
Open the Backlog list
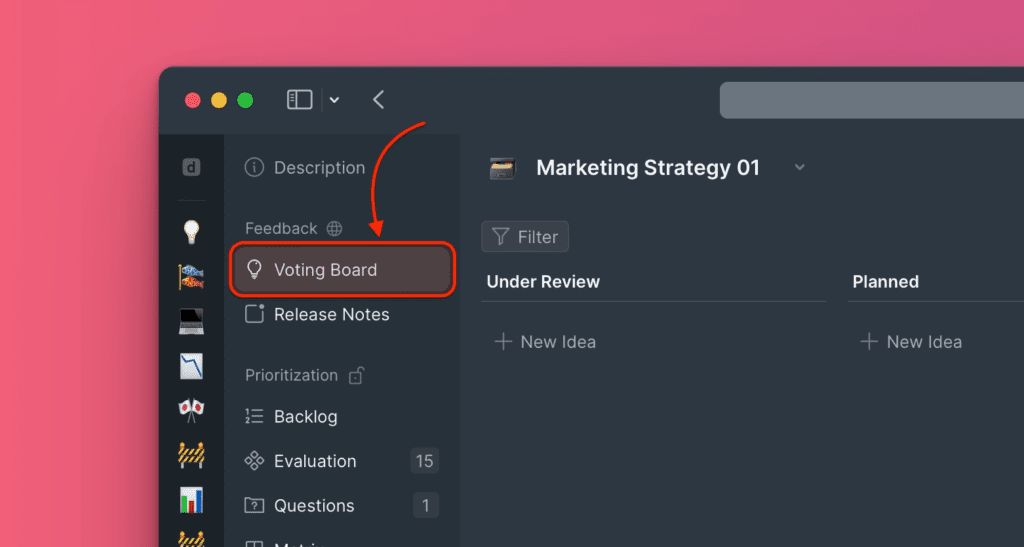point(305,417)
